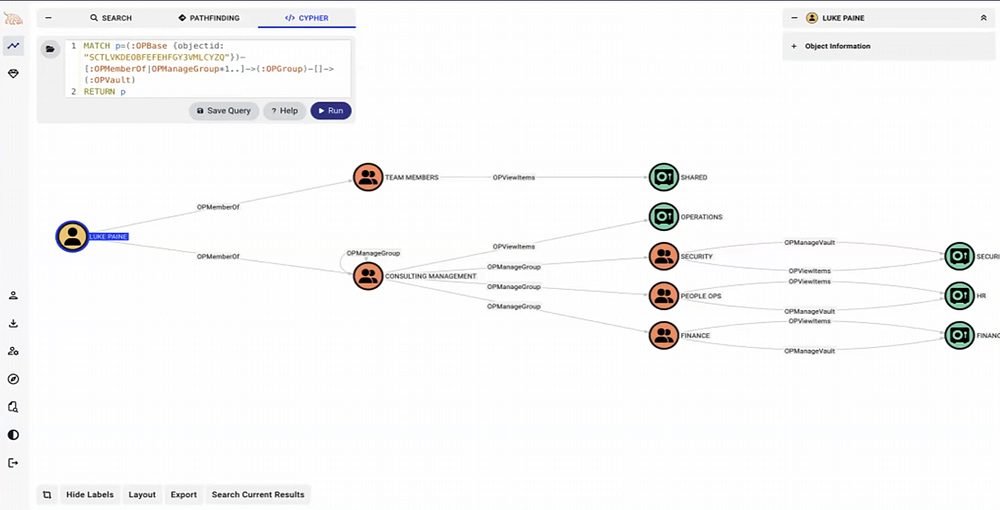Select the Finance group node
The image size is (1000, 510).
pos(663,335)
